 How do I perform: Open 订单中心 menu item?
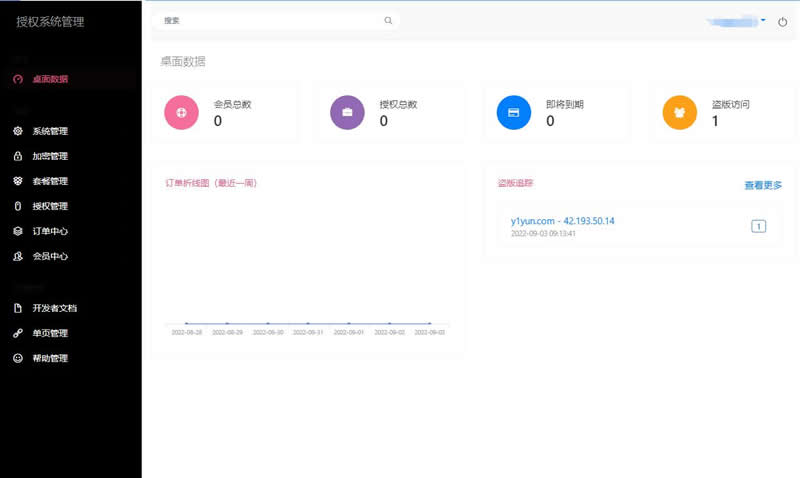point(50,231)
